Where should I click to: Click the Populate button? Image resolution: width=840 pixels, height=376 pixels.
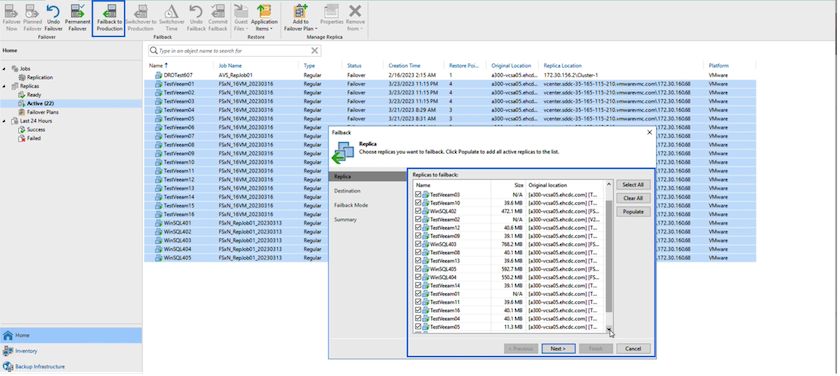click(x=633, y=212)
